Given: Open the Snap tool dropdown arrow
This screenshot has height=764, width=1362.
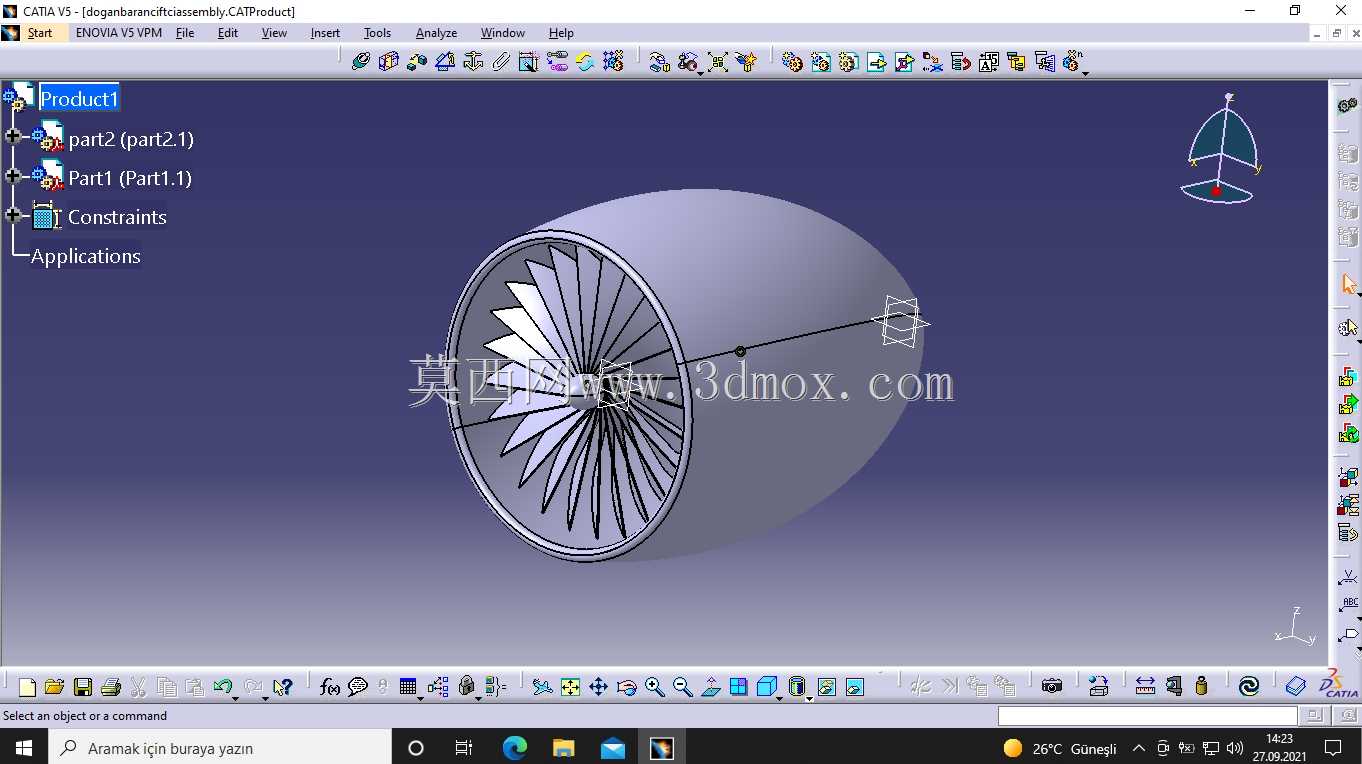Looking at the screenshot, I should click(x=701, y=72).
